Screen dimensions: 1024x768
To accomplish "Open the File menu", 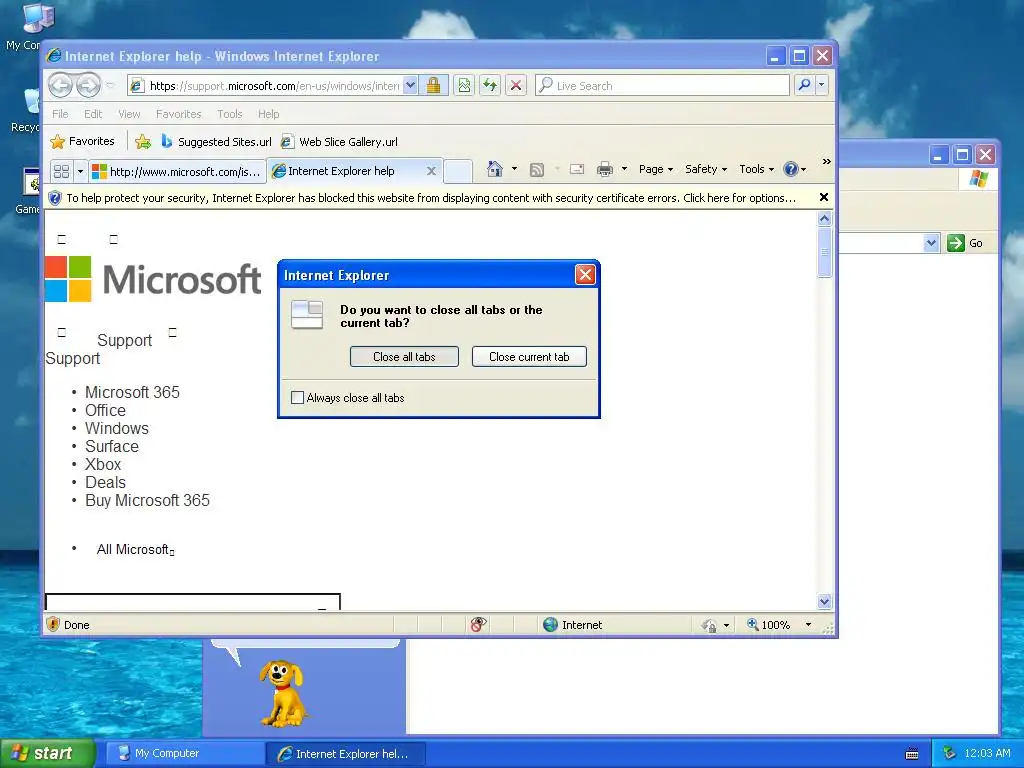I will 60,114.
